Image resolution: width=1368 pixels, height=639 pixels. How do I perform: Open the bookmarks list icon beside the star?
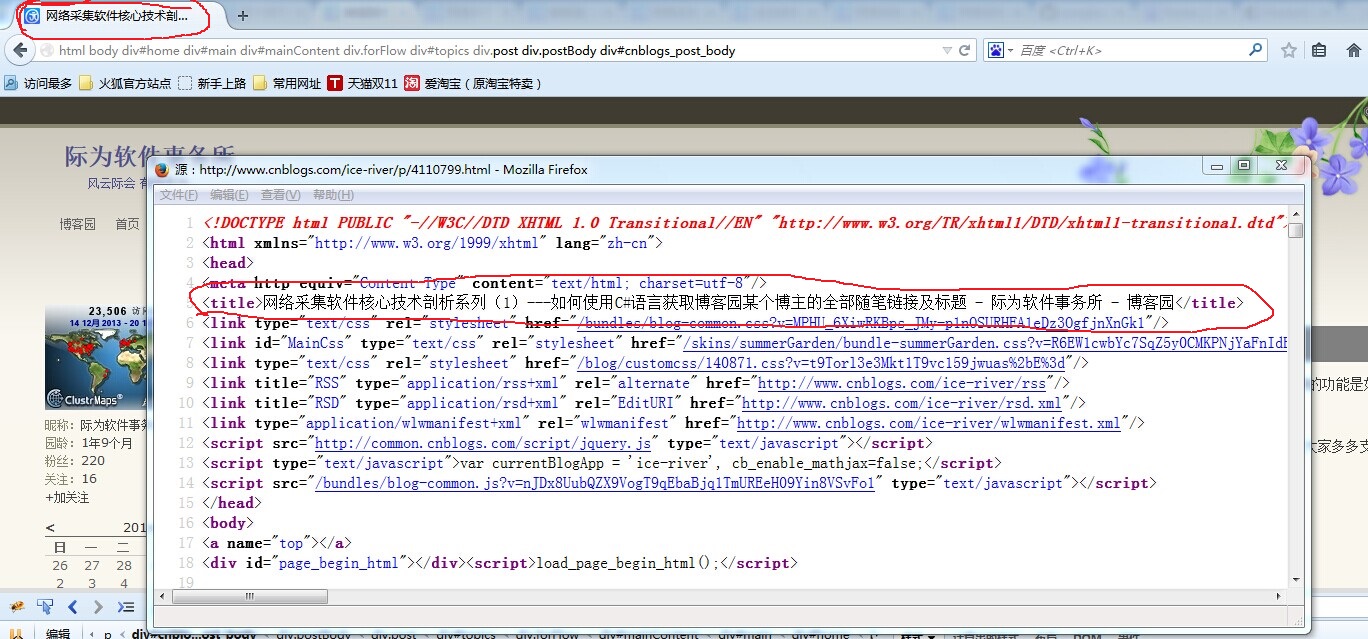point(1319,50)
